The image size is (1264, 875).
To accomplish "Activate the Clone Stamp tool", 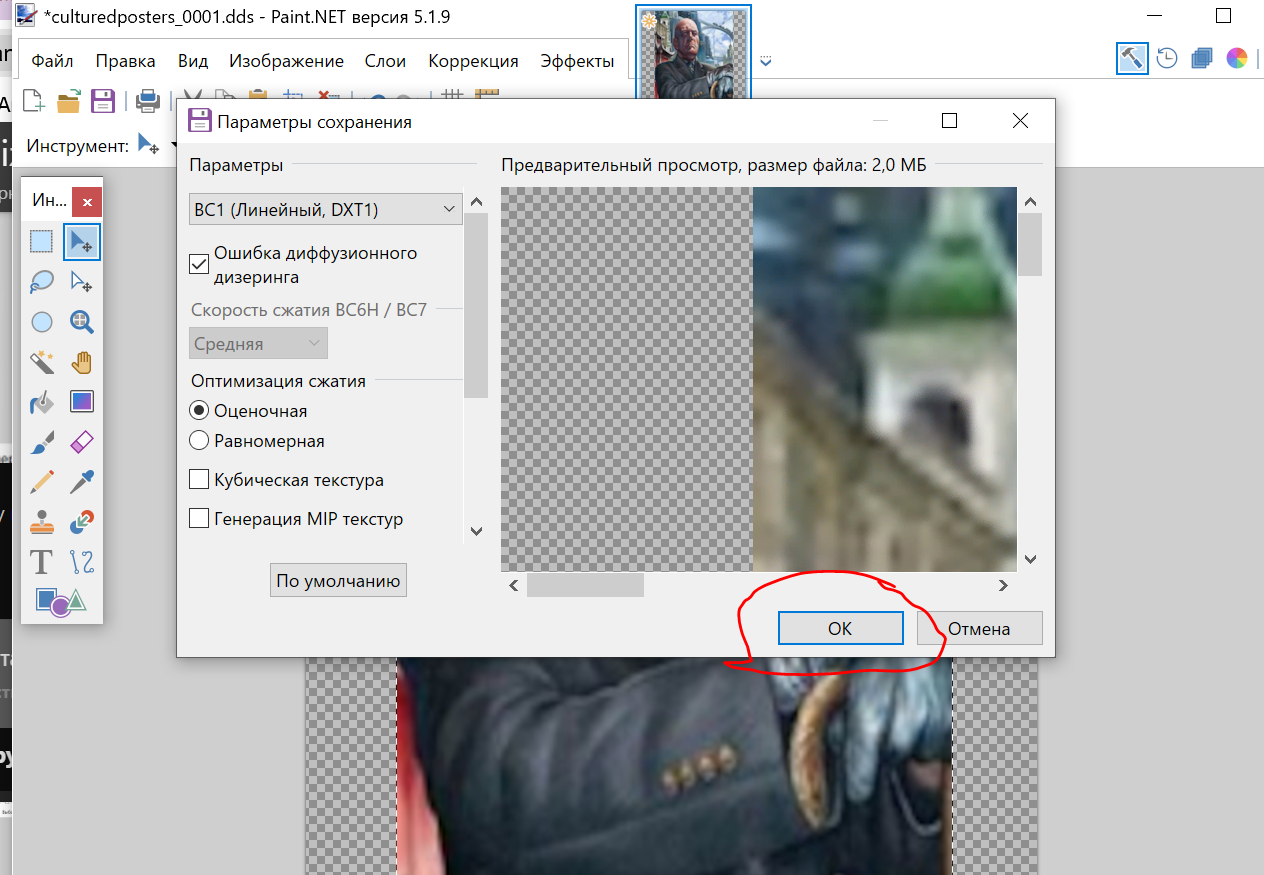I will tap(41, 522).
